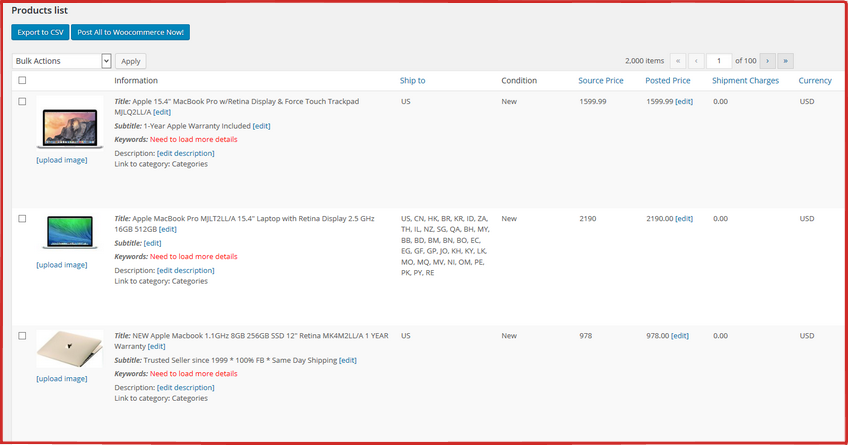Viewport: 848px width, 445px height.
Task: Select the Apple 15.4" MacBook Pro row checkbox
Action: (22, 102)
